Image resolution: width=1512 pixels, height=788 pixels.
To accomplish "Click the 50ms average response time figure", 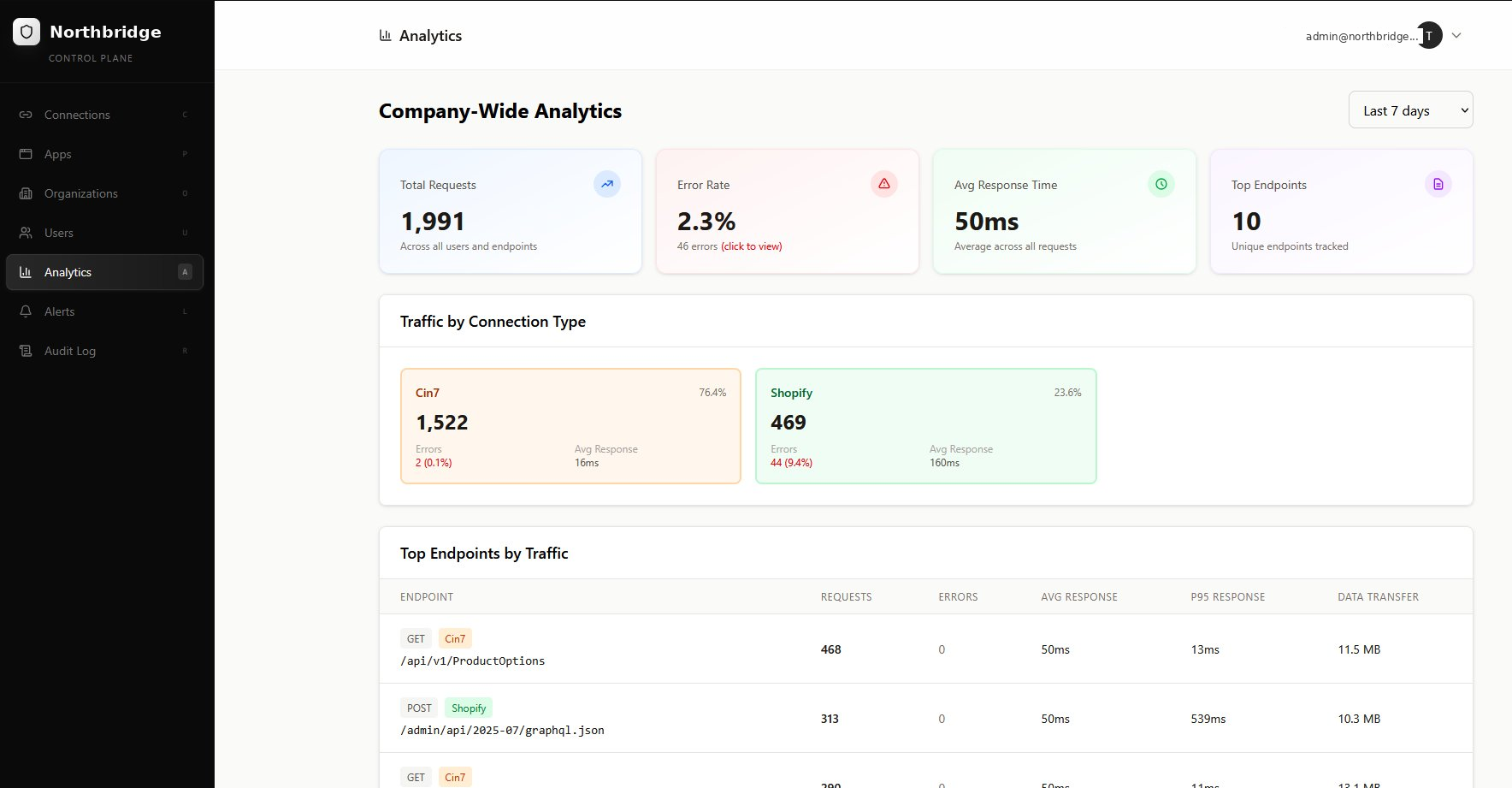I will [x=987, y=222].
